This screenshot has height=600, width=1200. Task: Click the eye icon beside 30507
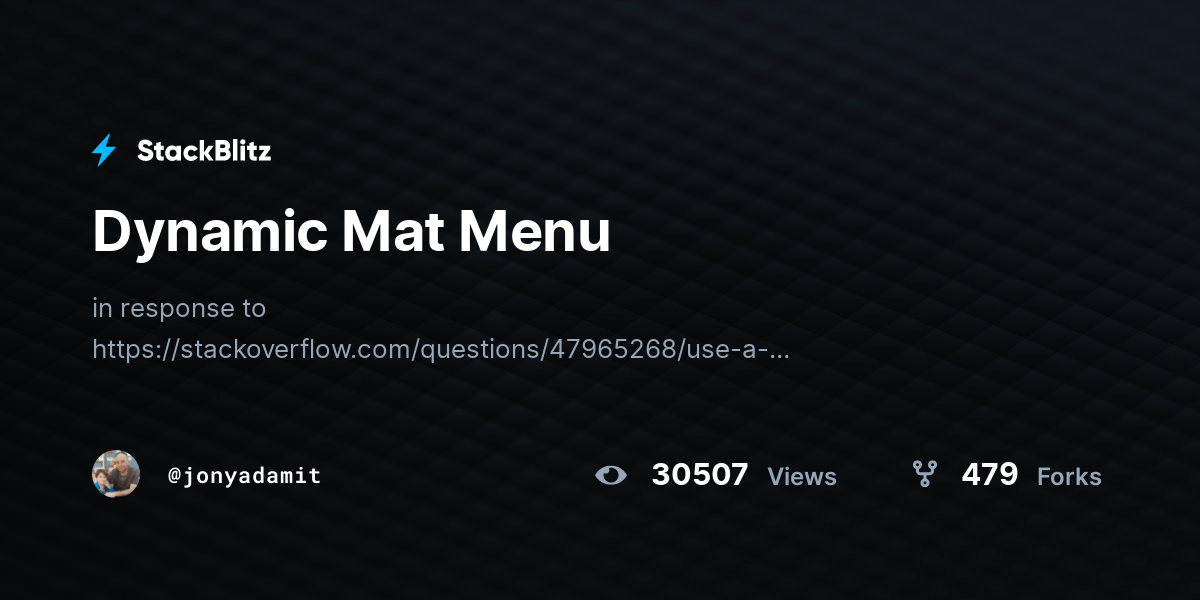[x=610, y=475]
